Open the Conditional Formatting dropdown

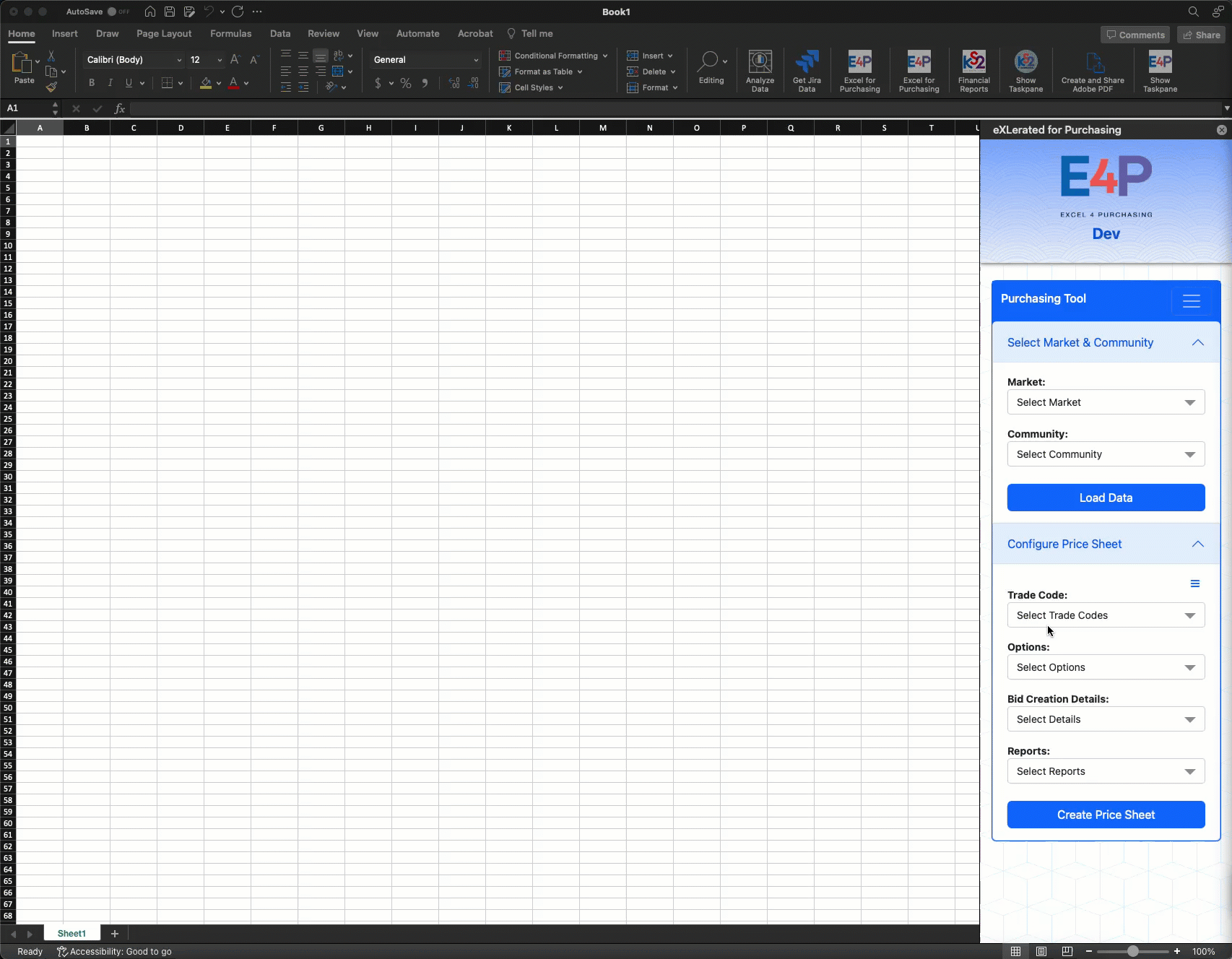553,56
